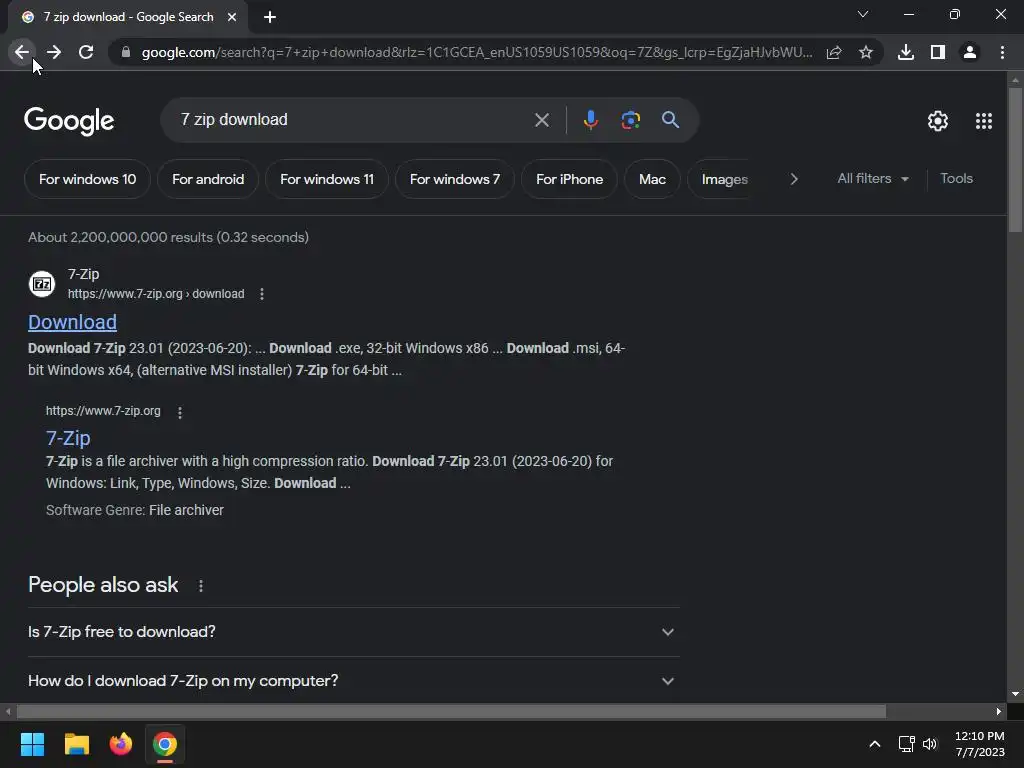The height and width of the screenshot is (768, 1024).
Task: Launch Firefox from taskbar
Action: (120, 744)
